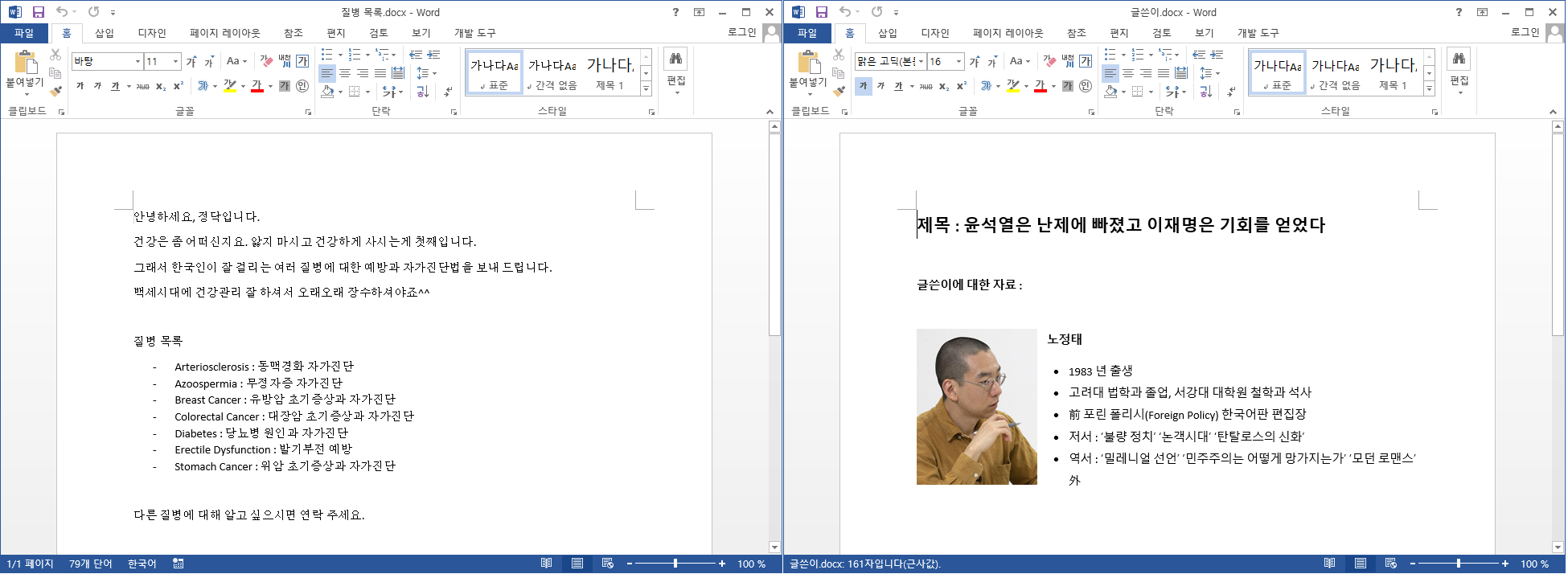Click zoom slider handle in left window
Image resolution: width=1568 pixels, height=574 pixels.
coord(675,564)
